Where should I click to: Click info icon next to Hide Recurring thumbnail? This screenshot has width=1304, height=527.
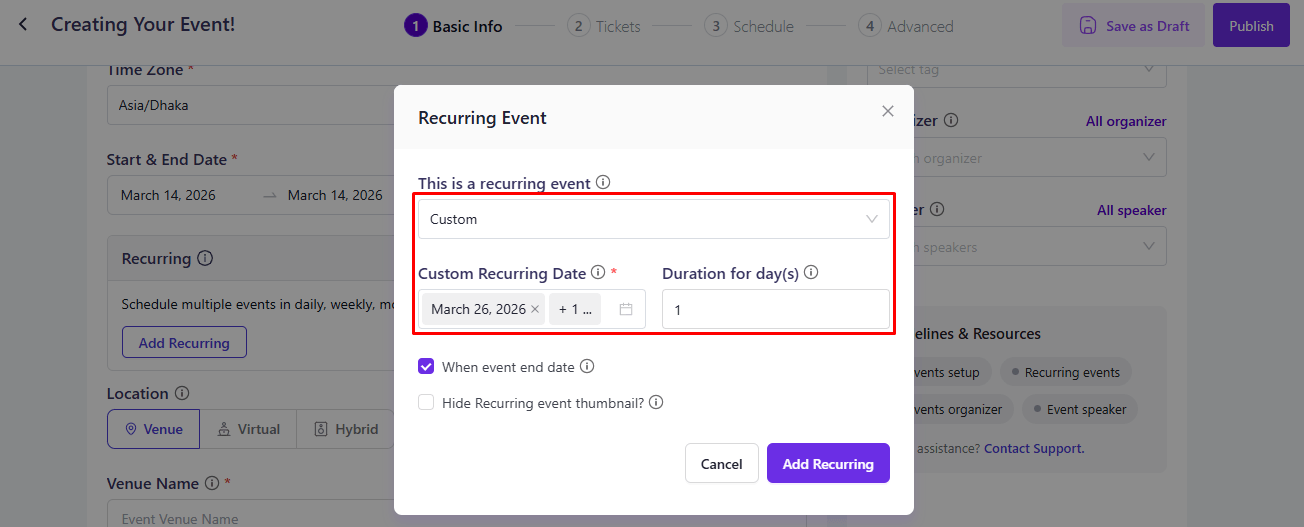tap(656, 402)
